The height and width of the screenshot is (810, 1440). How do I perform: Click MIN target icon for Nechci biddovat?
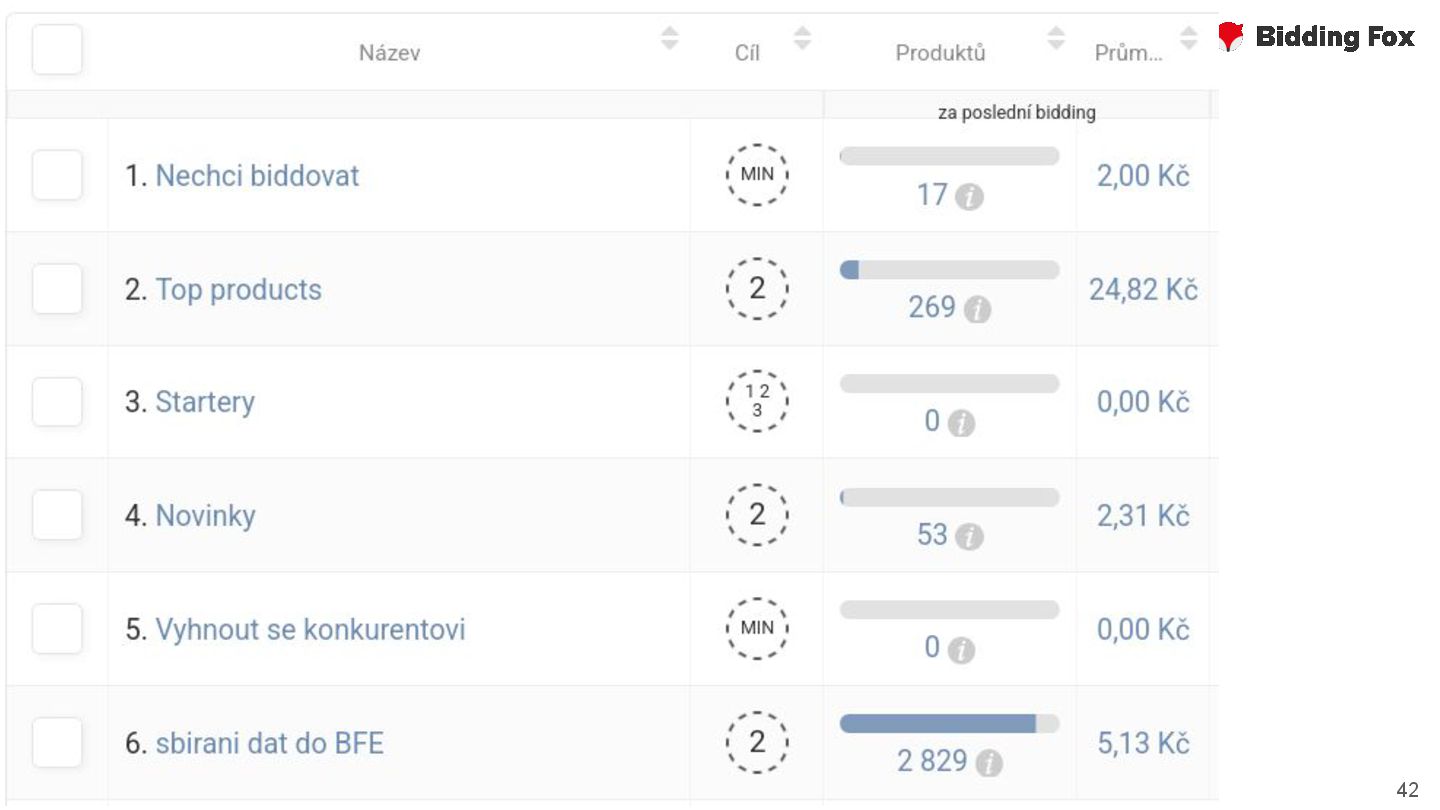(x=757, y=175)
